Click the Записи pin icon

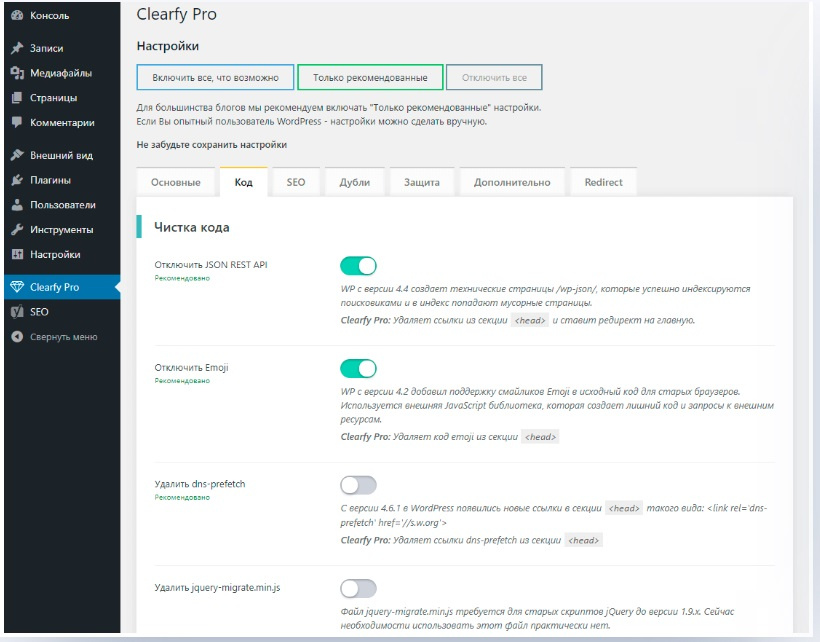17,48
